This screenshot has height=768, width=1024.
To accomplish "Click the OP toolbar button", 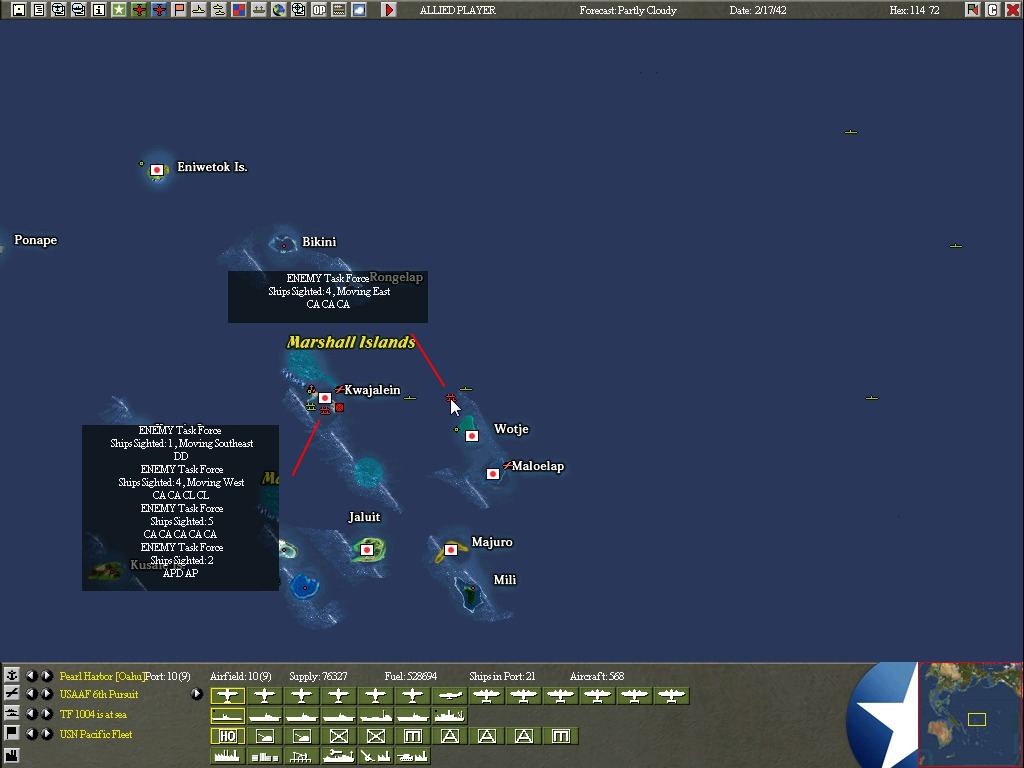I will 319,10.
